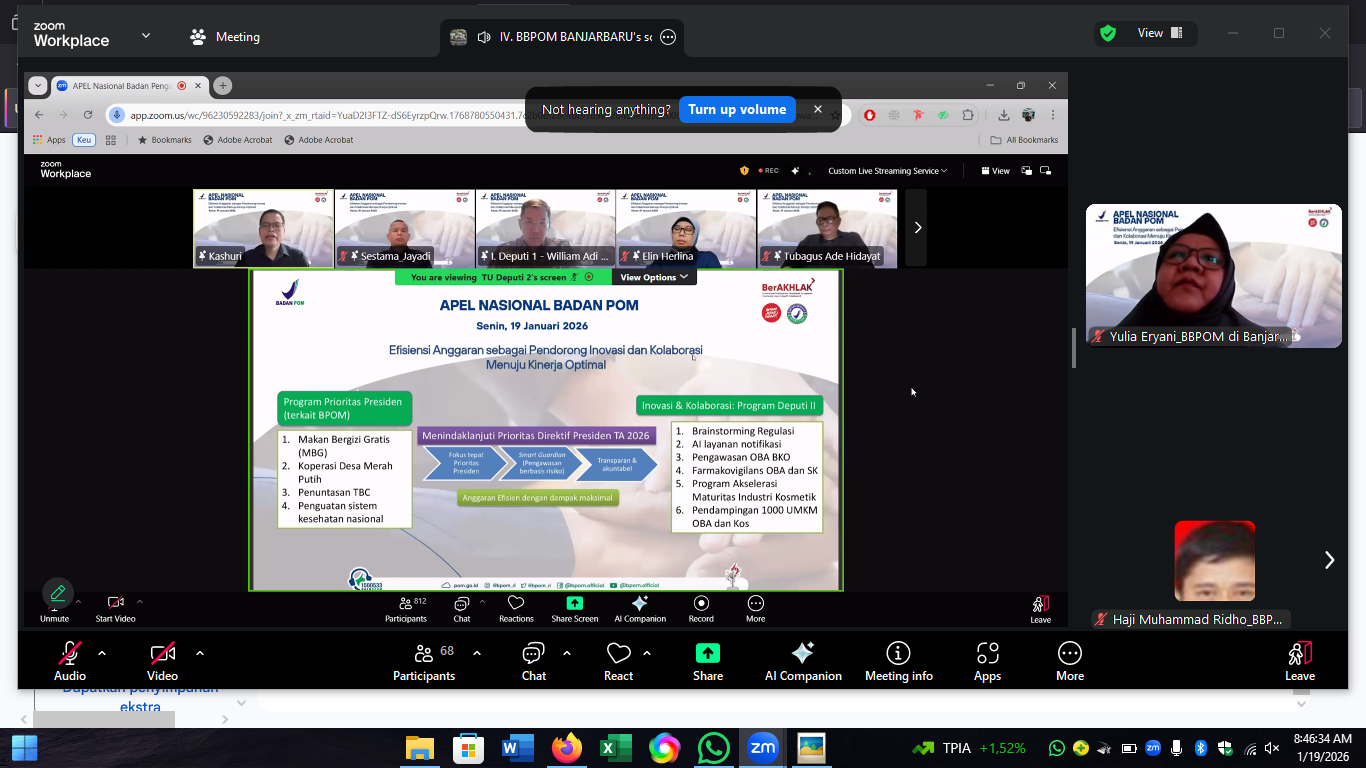Image resolution: width=1366 pixels, height=768 pixels.
Task: Open the Apps panel
Action: tap(987, 661)
